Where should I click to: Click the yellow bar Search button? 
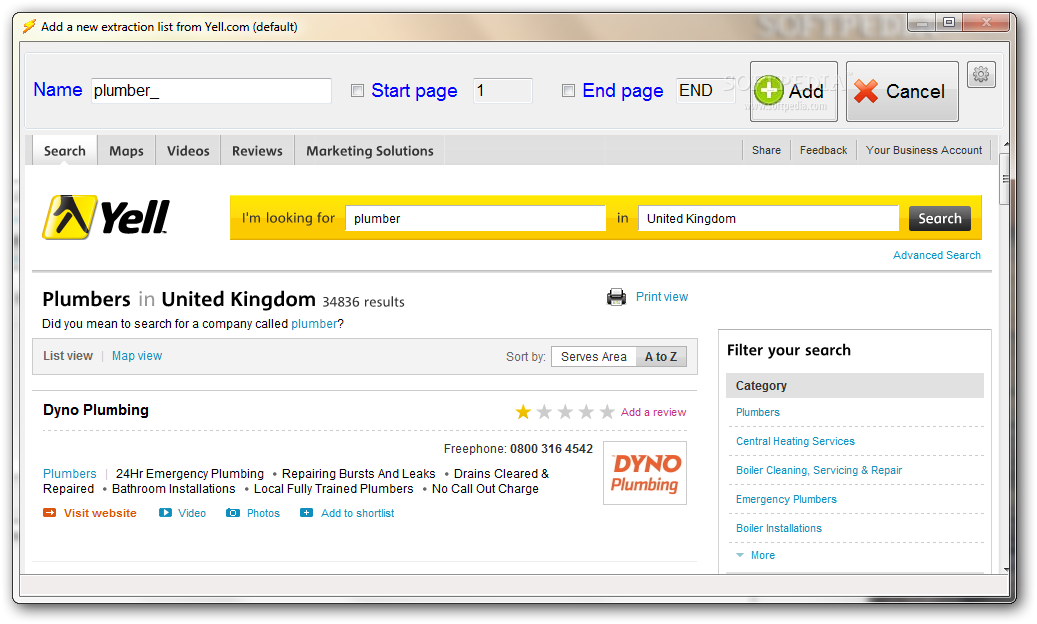(940, 218)
